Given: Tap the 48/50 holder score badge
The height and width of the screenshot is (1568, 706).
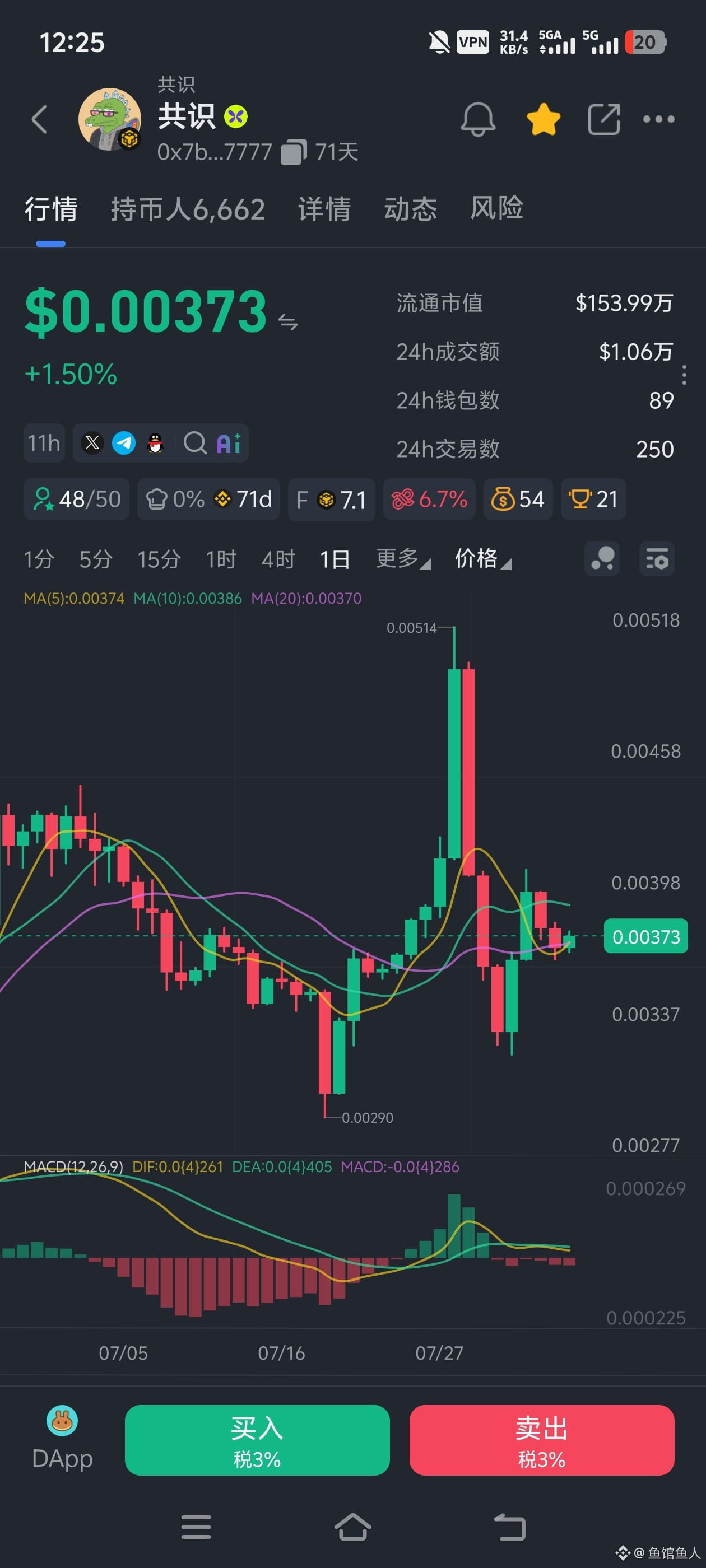Looking at the screenshot, I should tap(76, 499).
